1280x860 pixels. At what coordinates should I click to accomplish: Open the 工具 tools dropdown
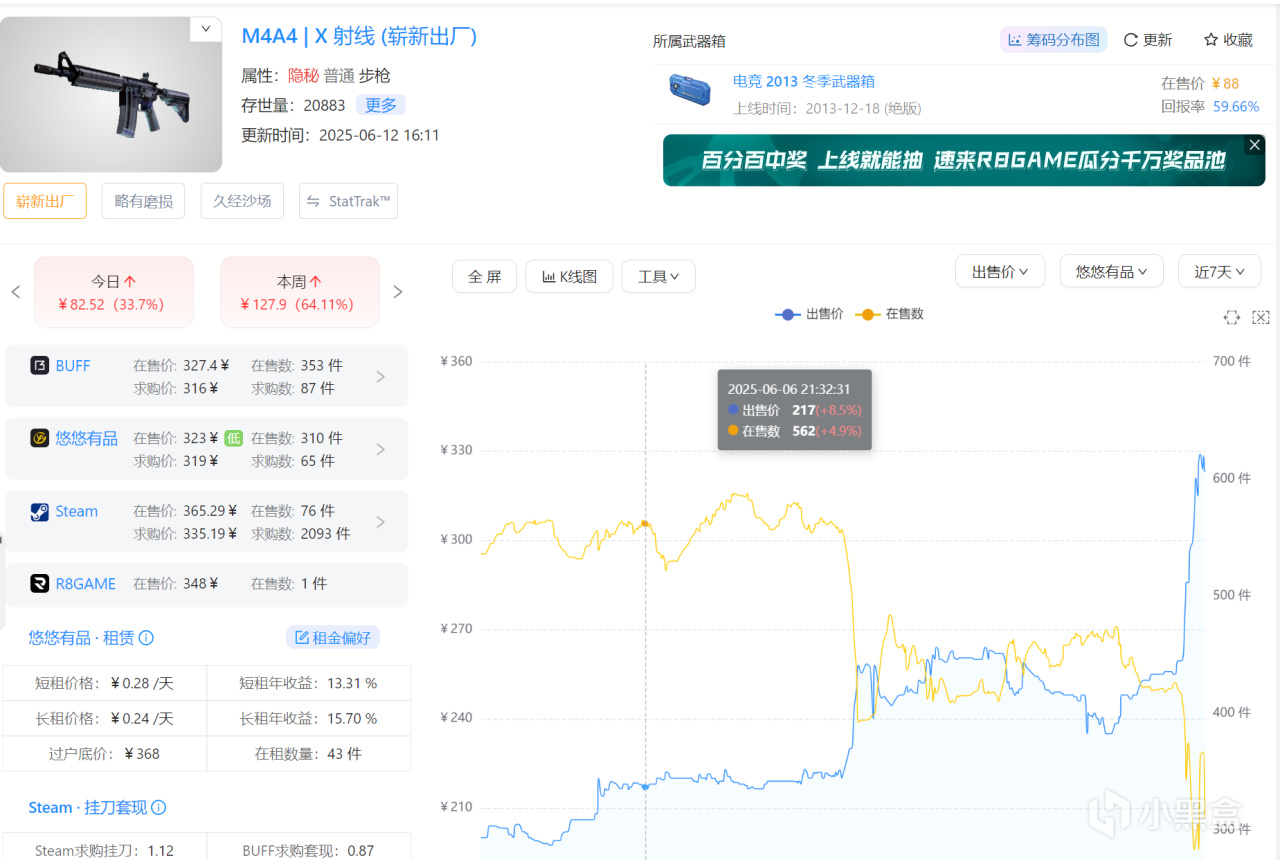(658, 276)
